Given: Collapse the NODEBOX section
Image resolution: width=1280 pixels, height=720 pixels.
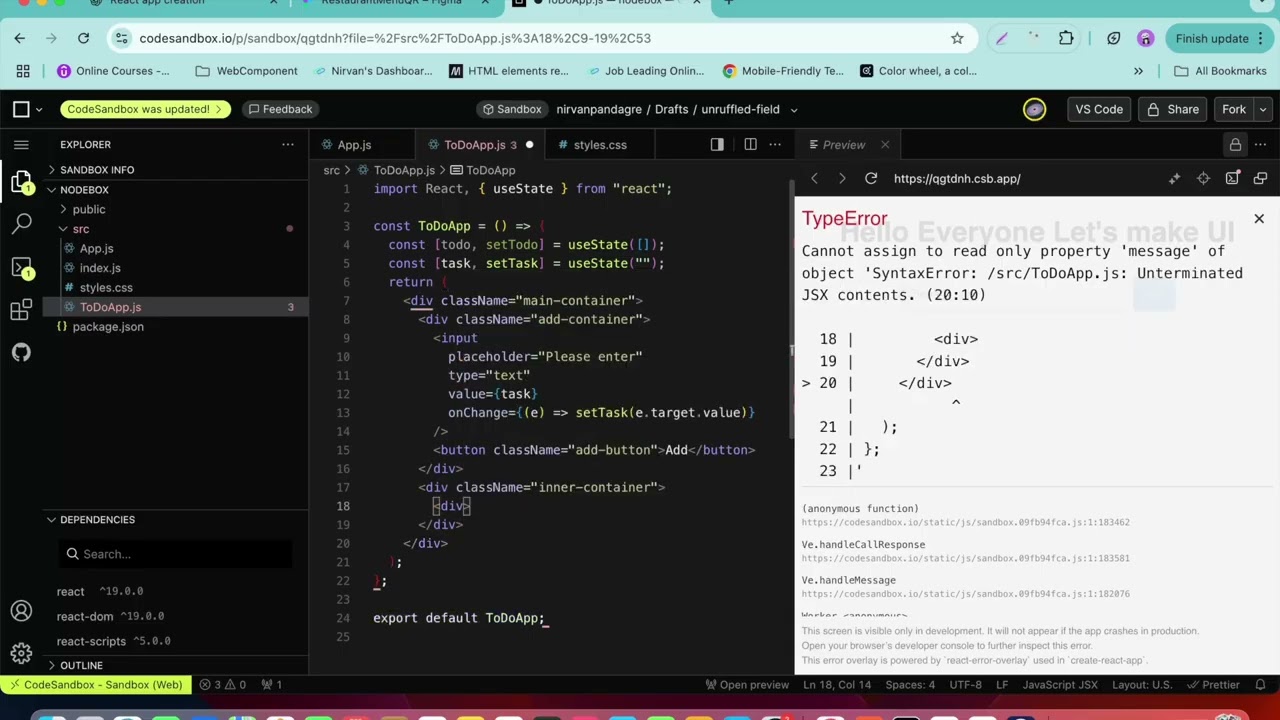Looking at the screenshot, I should [x=84, y=190].
